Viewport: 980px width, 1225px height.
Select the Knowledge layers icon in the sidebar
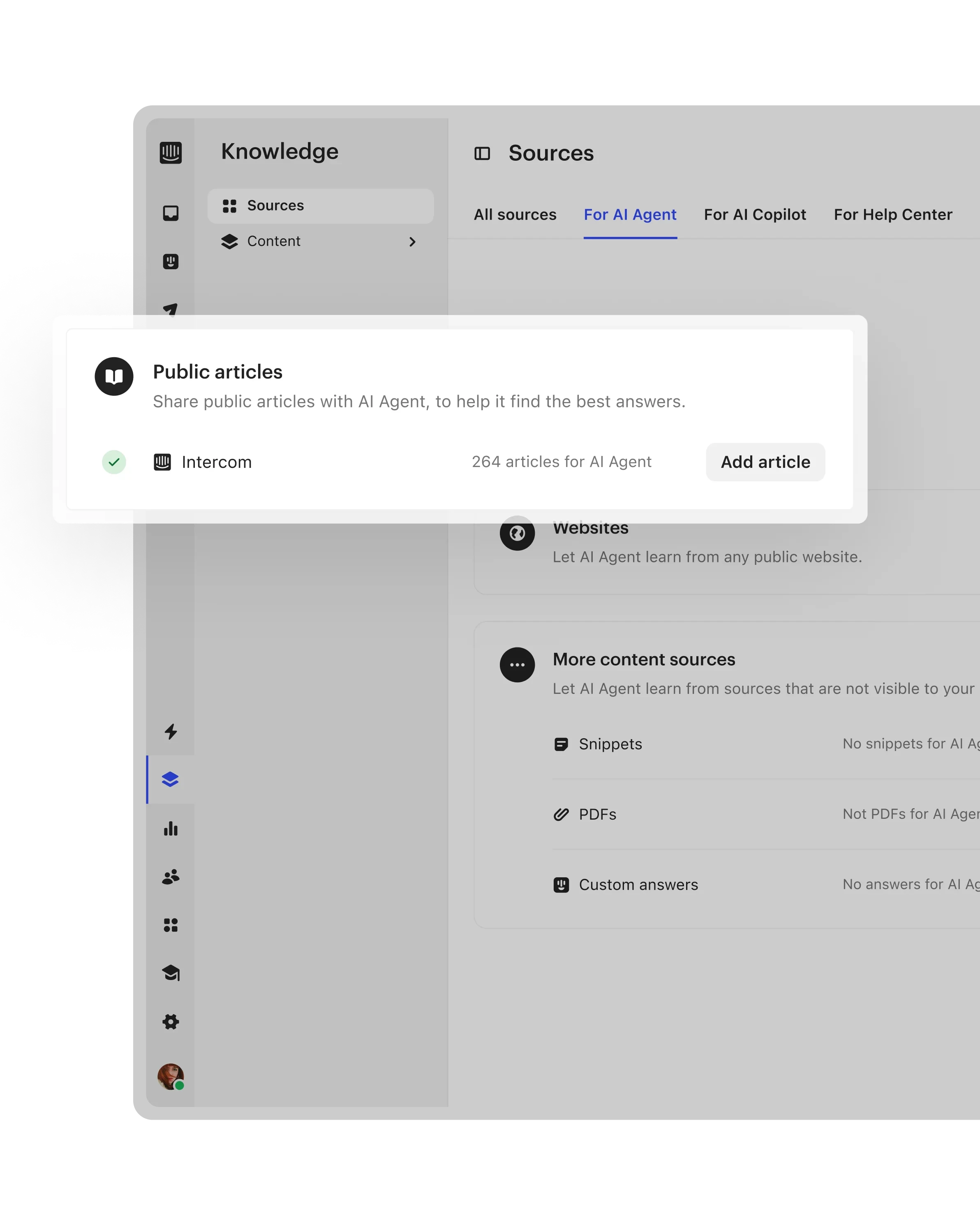point(171,779)
